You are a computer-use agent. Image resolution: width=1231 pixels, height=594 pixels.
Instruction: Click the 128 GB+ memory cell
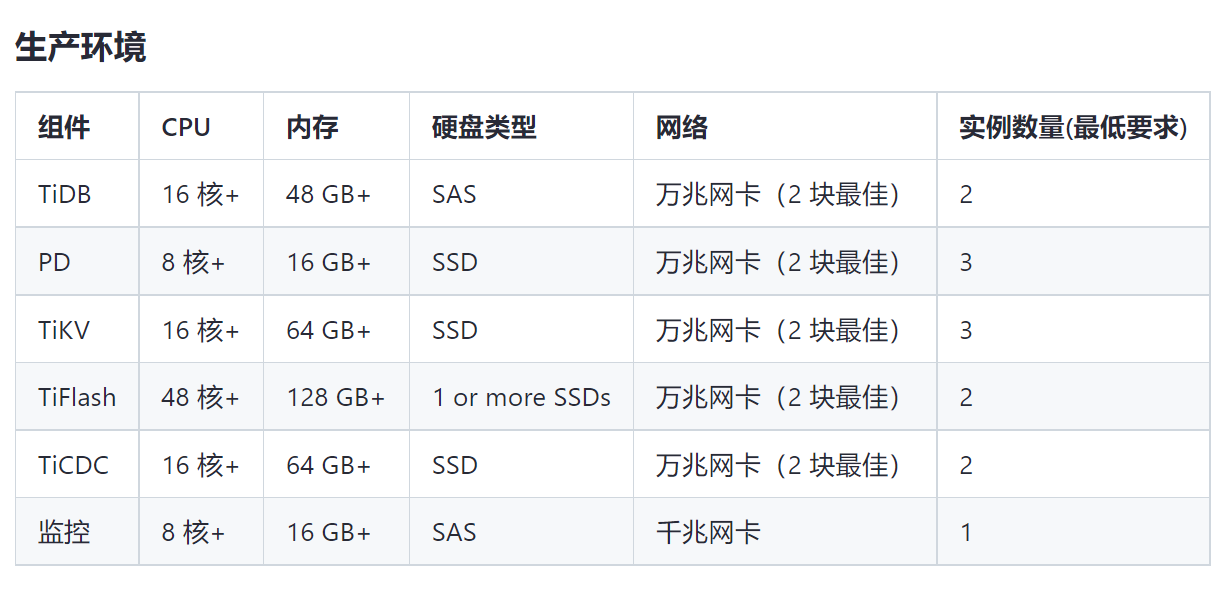[x=335, y=397]
